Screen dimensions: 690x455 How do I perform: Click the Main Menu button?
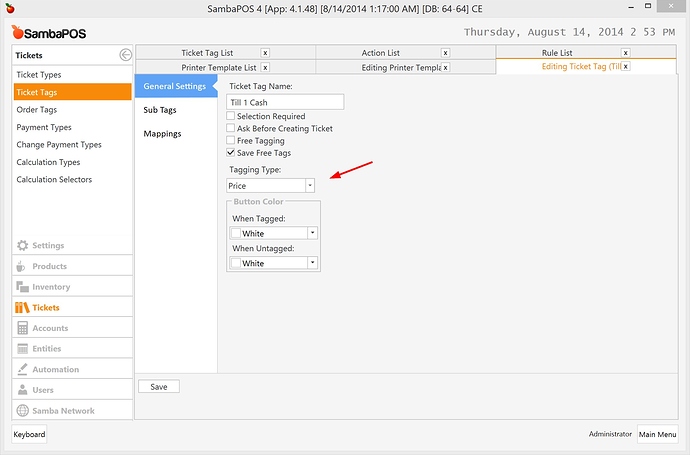659,434
